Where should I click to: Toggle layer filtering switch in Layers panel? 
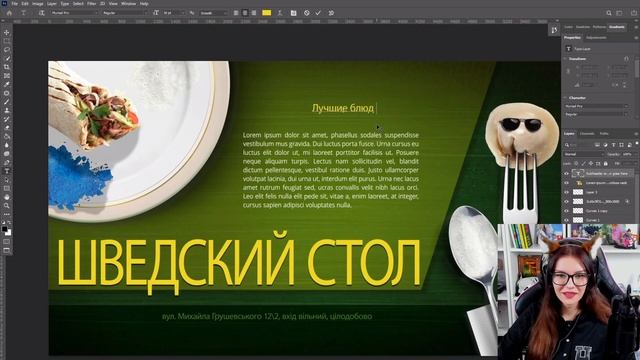[636, 144]
